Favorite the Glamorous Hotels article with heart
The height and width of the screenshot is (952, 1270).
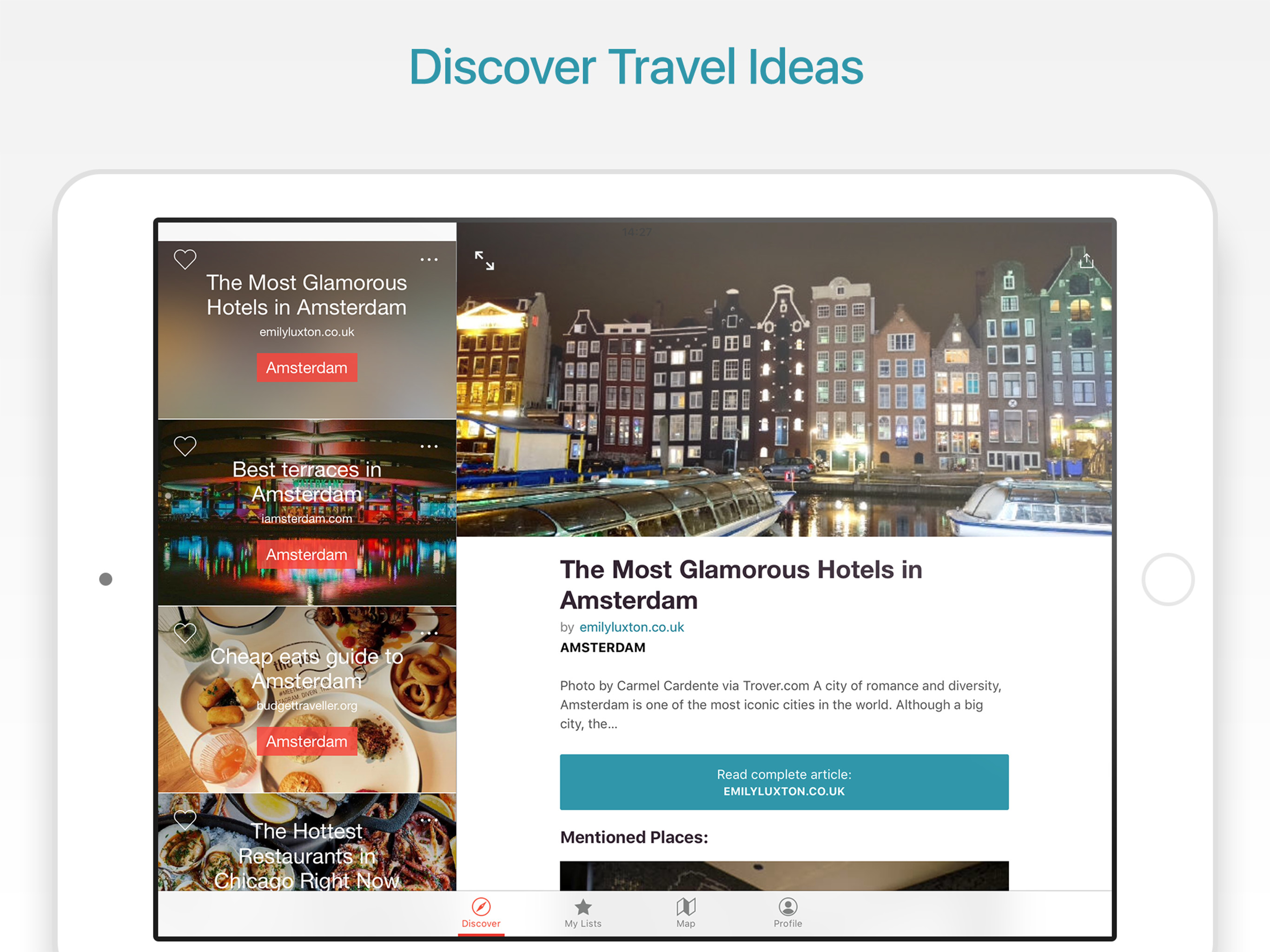pos(185,259)
